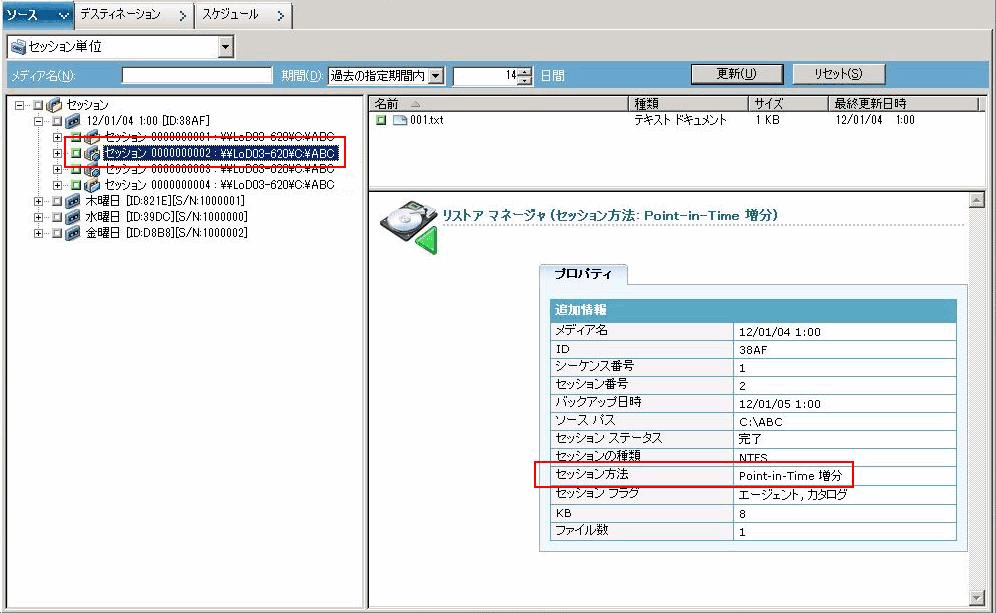The image size is (996, 613).
Task: Enable the checkbox next to 001.txt
Action: tap(379, 120)
